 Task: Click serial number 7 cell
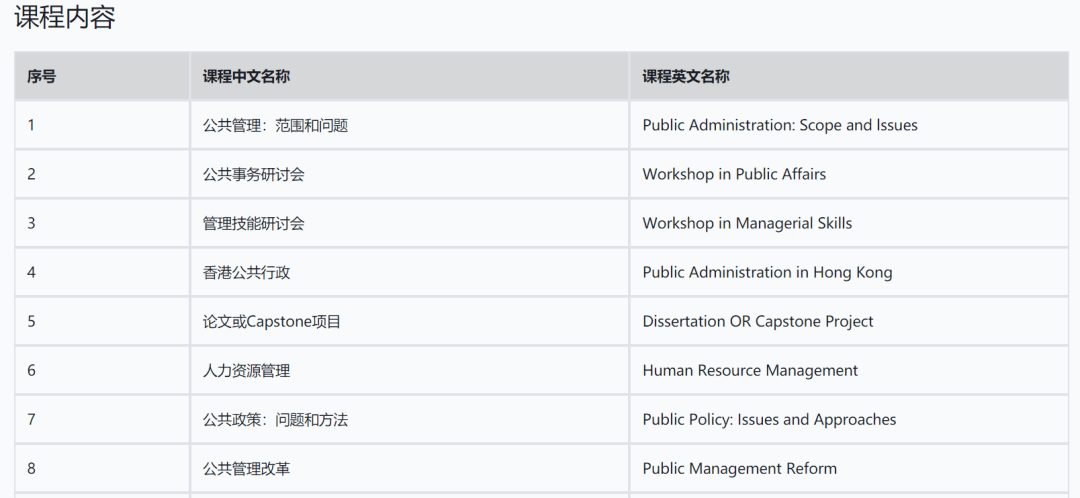point(102,419)
